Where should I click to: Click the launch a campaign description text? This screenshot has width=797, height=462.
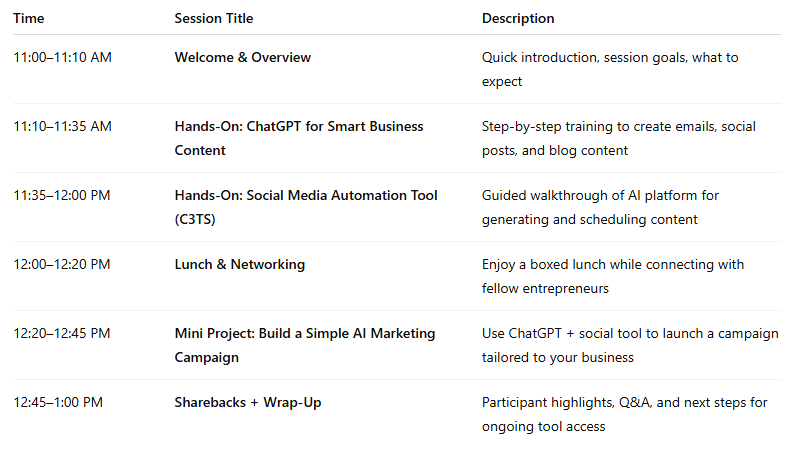click(629, 345)
